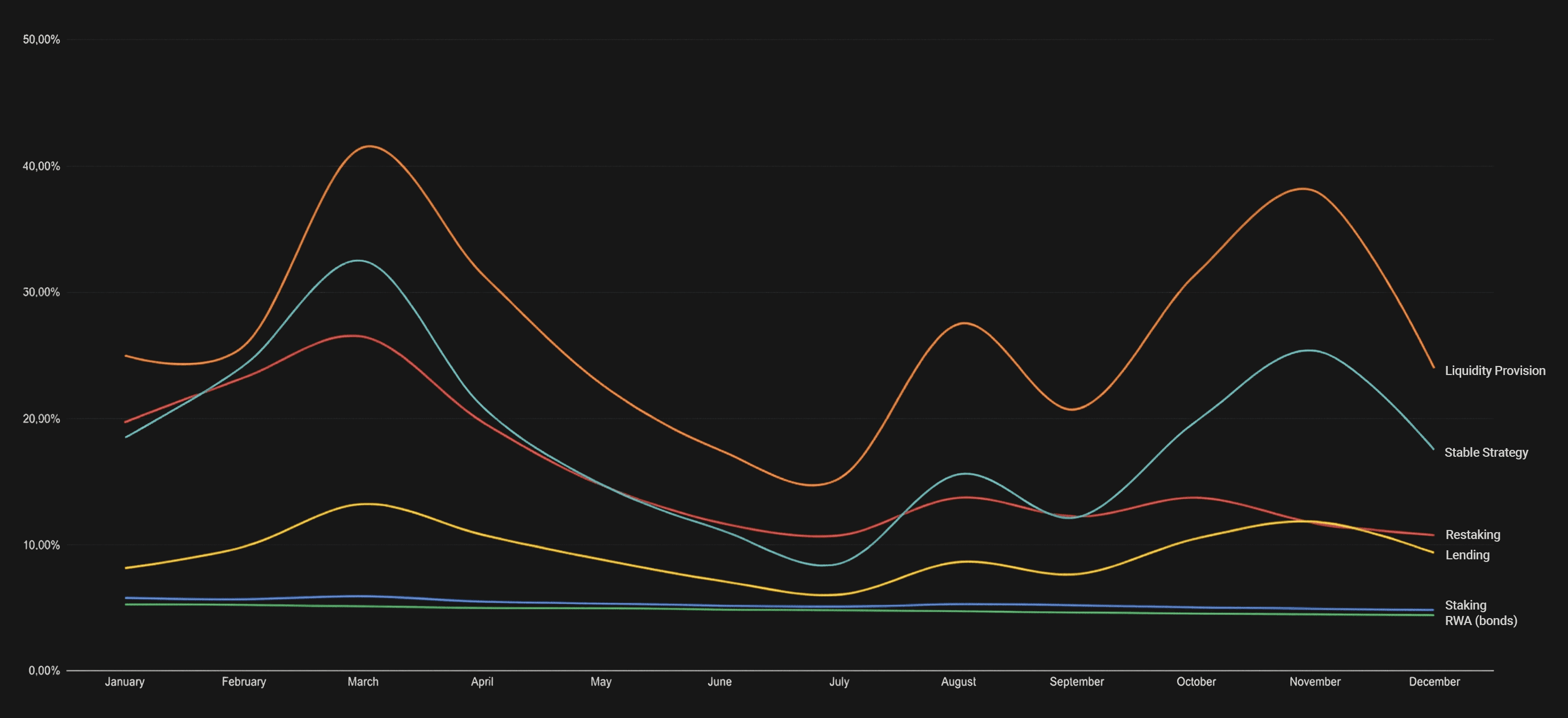Click the July x-axis label
The width and height of the screenshot is (1568, 718).
coord(839,682)
